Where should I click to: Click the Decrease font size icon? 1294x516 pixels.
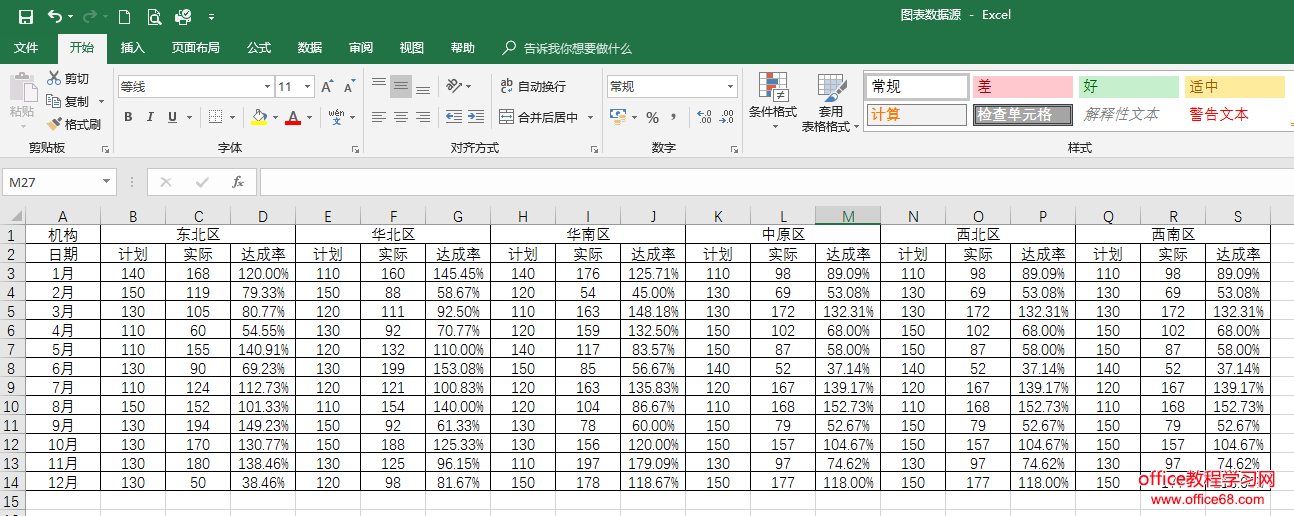pyautogui.click(x=350, y=87)
